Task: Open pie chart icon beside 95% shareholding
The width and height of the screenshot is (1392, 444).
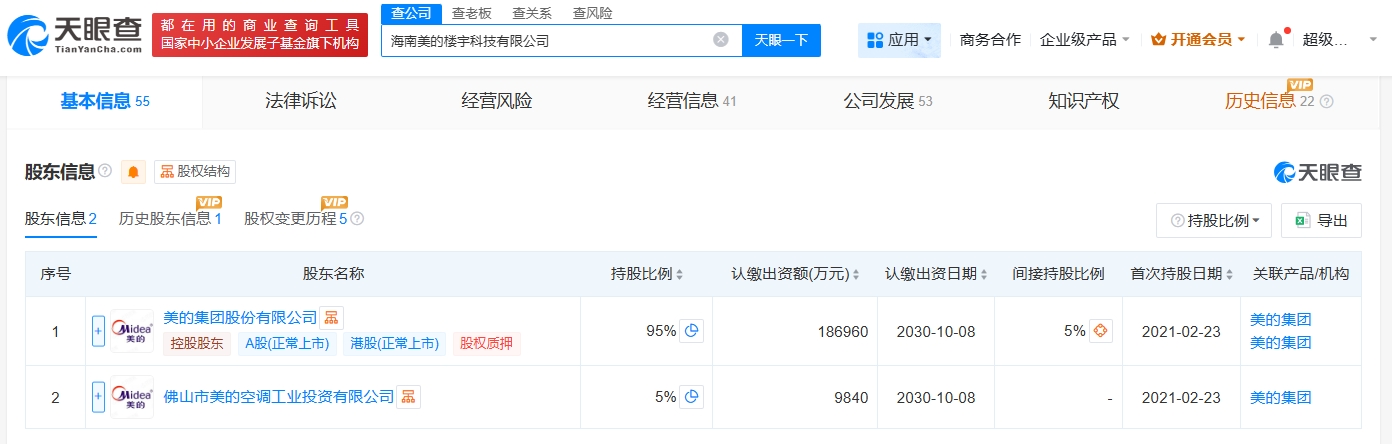Action: pos(691,331)
